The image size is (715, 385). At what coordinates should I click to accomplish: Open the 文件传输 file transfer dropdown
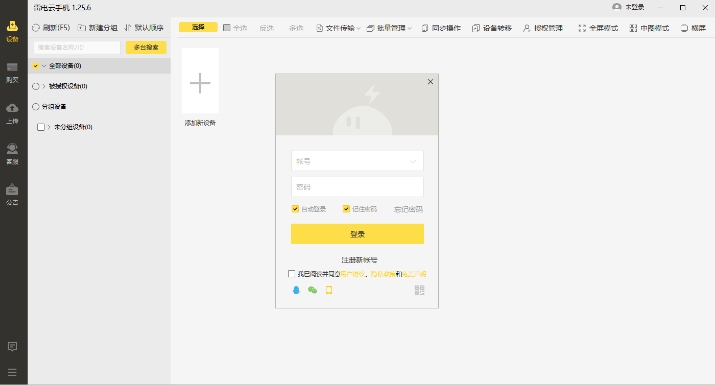pos(338,28)
